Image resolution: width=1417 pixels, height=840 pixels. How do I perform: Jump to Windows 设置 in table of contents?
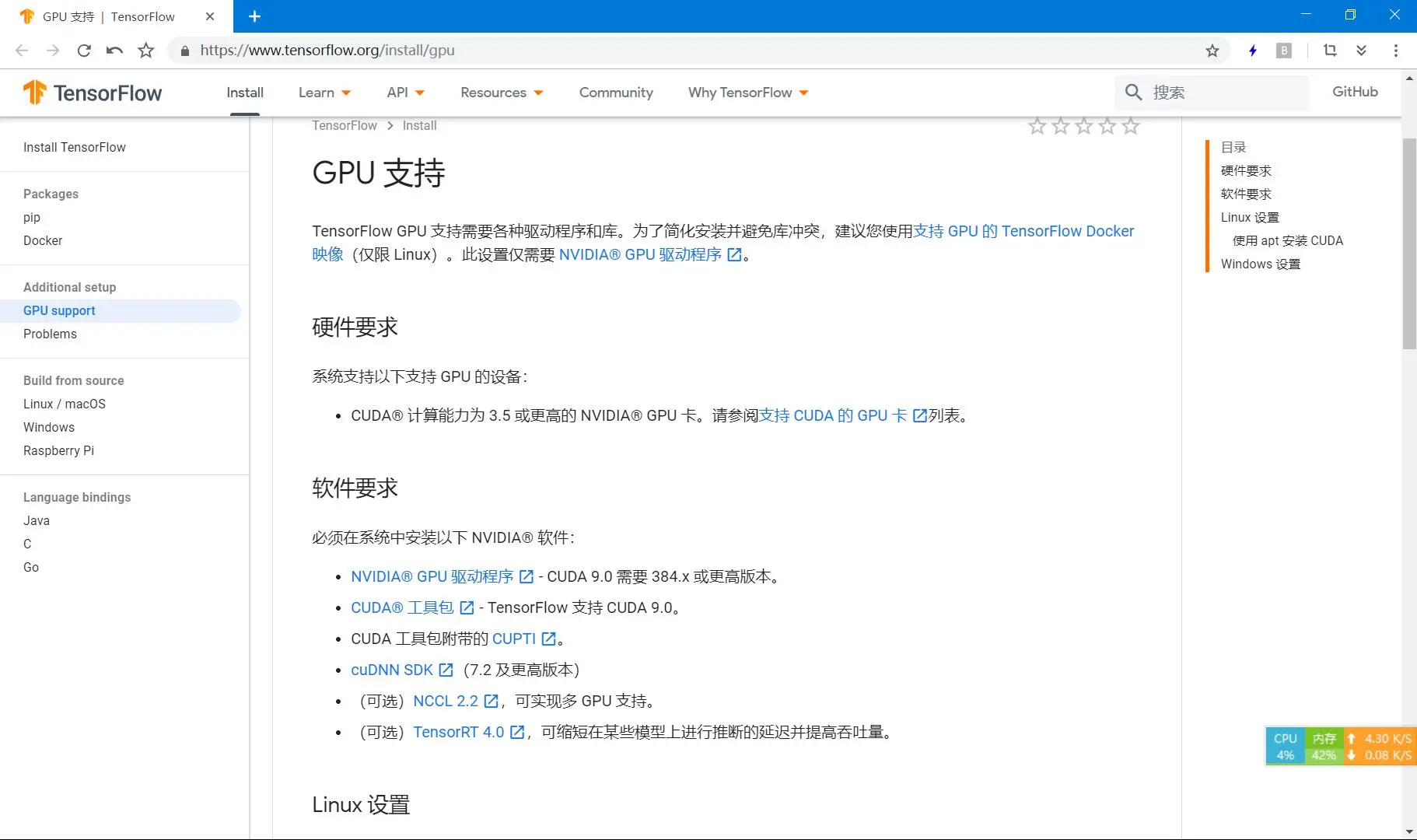(1261, 264)
